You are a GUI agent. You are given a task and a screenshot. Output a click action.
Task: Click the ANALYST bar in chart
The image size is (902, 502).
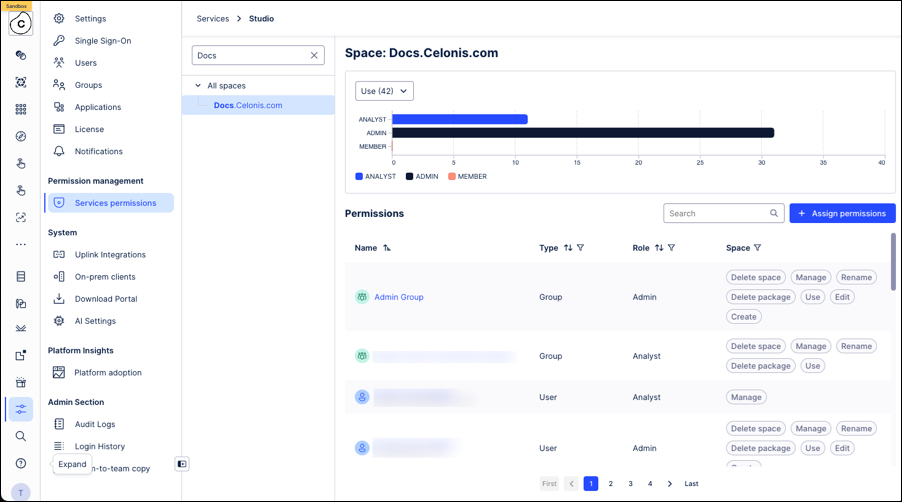click(x=460, y=120)
